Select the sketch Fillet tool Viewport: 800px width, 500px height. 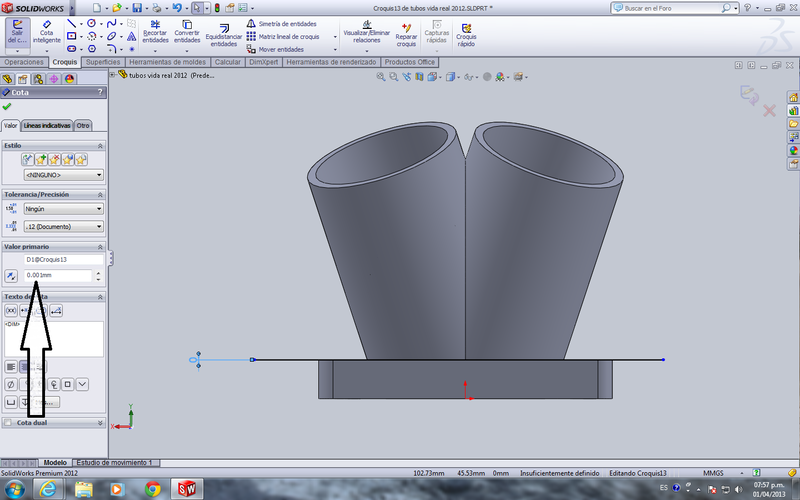pos(111,49)
